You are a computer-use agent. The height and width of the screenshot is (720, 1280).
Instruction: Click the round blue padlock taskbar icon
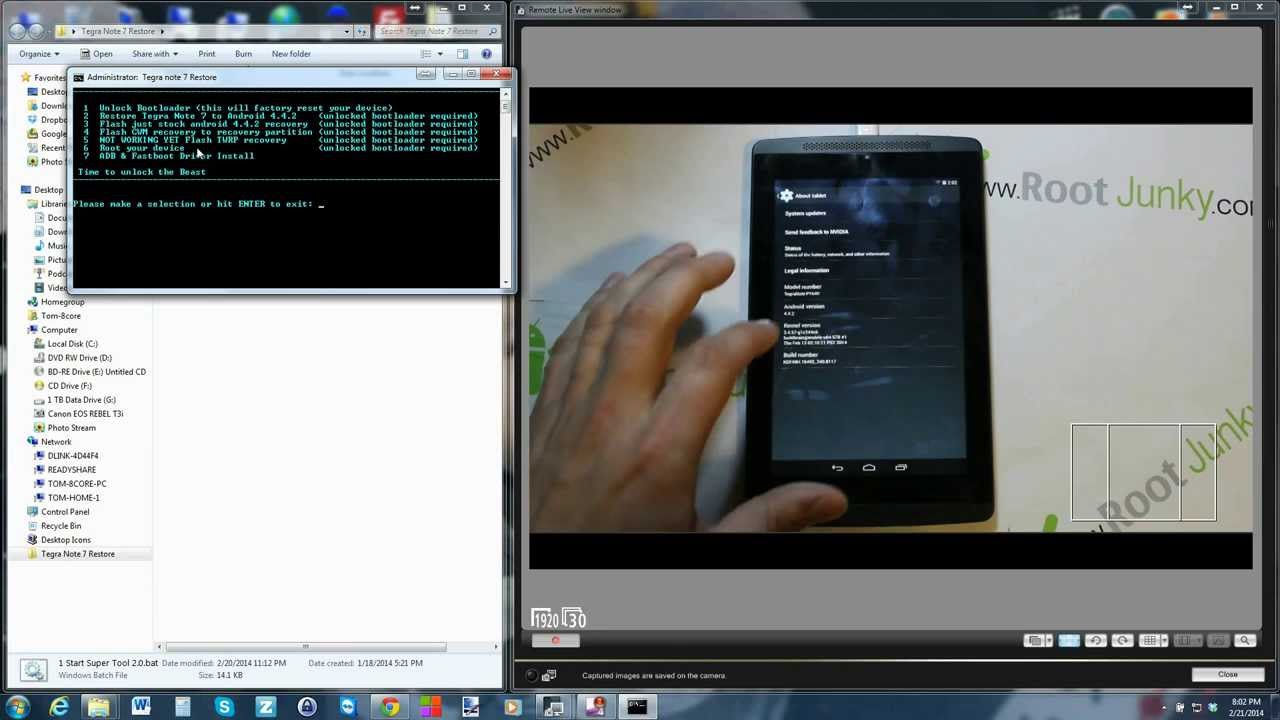(x=306, y=707)
